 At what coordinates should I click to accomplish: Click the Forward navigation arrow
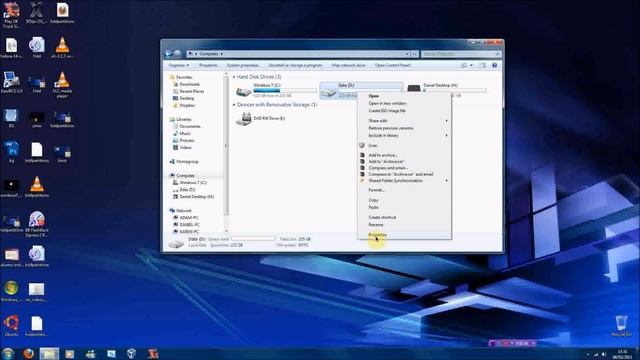(x=178, y=53)
